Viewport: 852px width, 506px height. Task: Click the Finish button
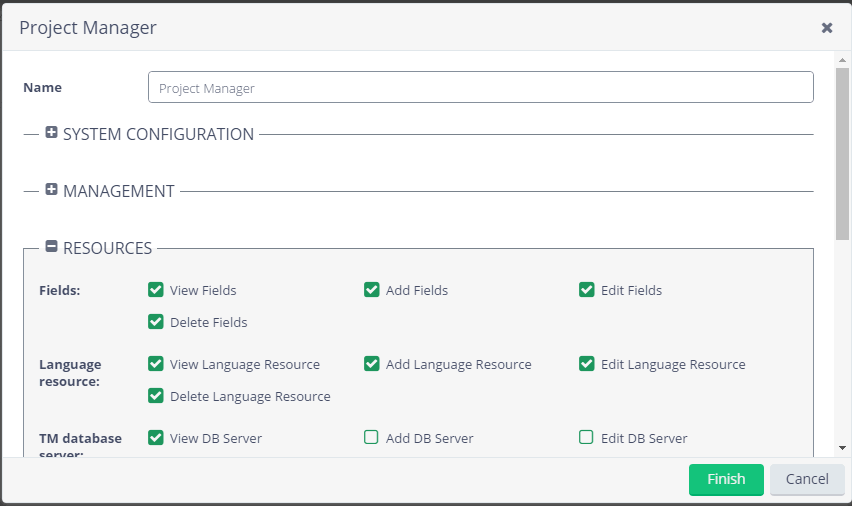point(726,479)
